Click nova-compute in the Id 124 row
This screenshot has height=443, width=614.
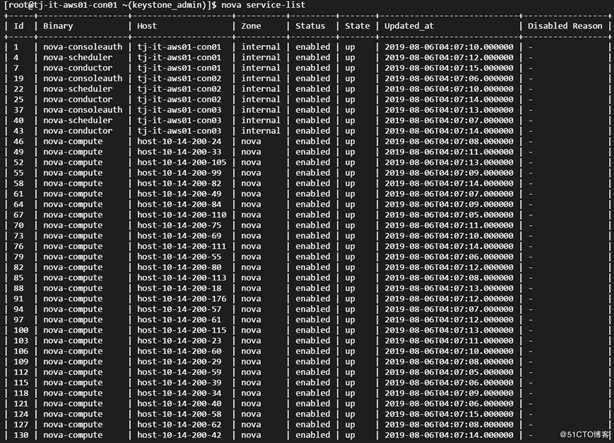[73, 414]
